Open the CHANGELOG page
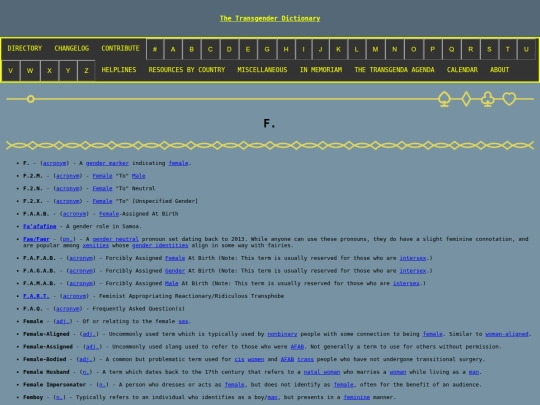 [x=72, y=48]
